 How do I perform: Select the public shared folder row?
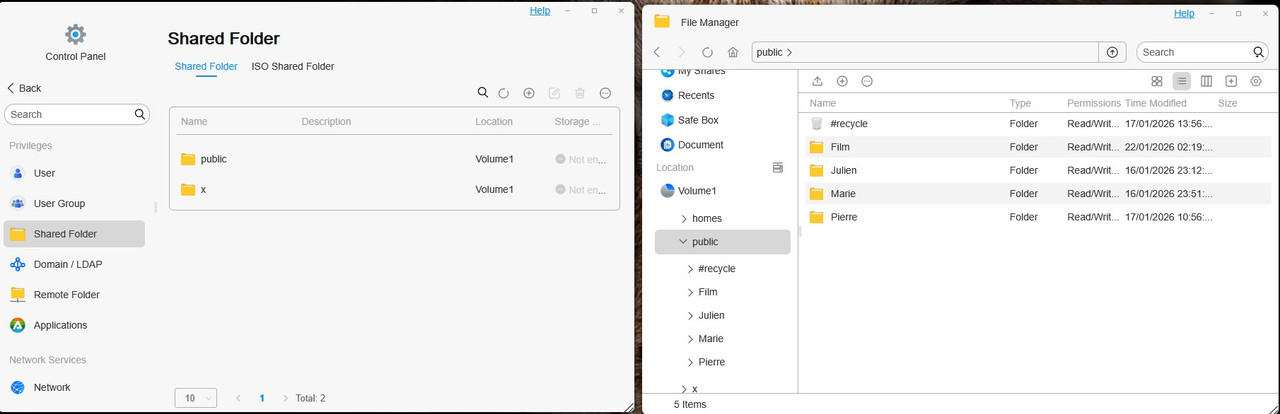point(394,159)
